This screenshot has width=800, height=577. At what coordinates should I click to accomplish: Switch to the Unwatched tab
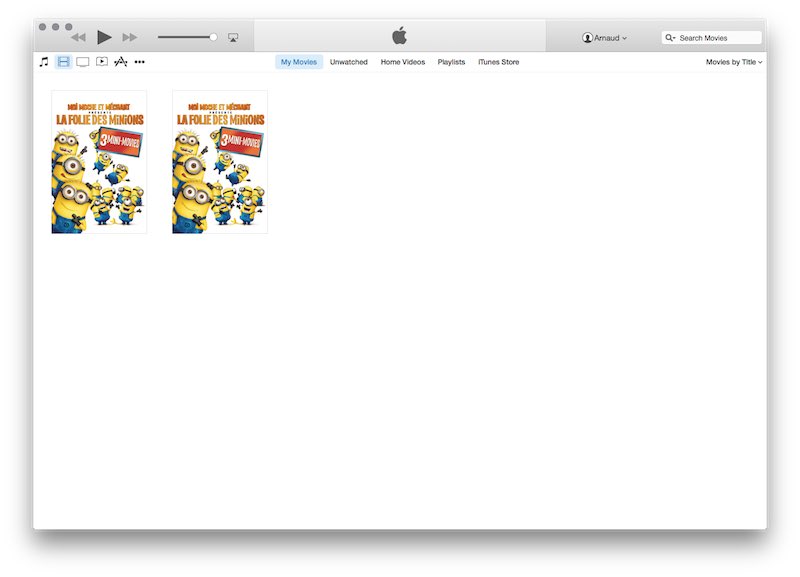(x=348, y=62)
